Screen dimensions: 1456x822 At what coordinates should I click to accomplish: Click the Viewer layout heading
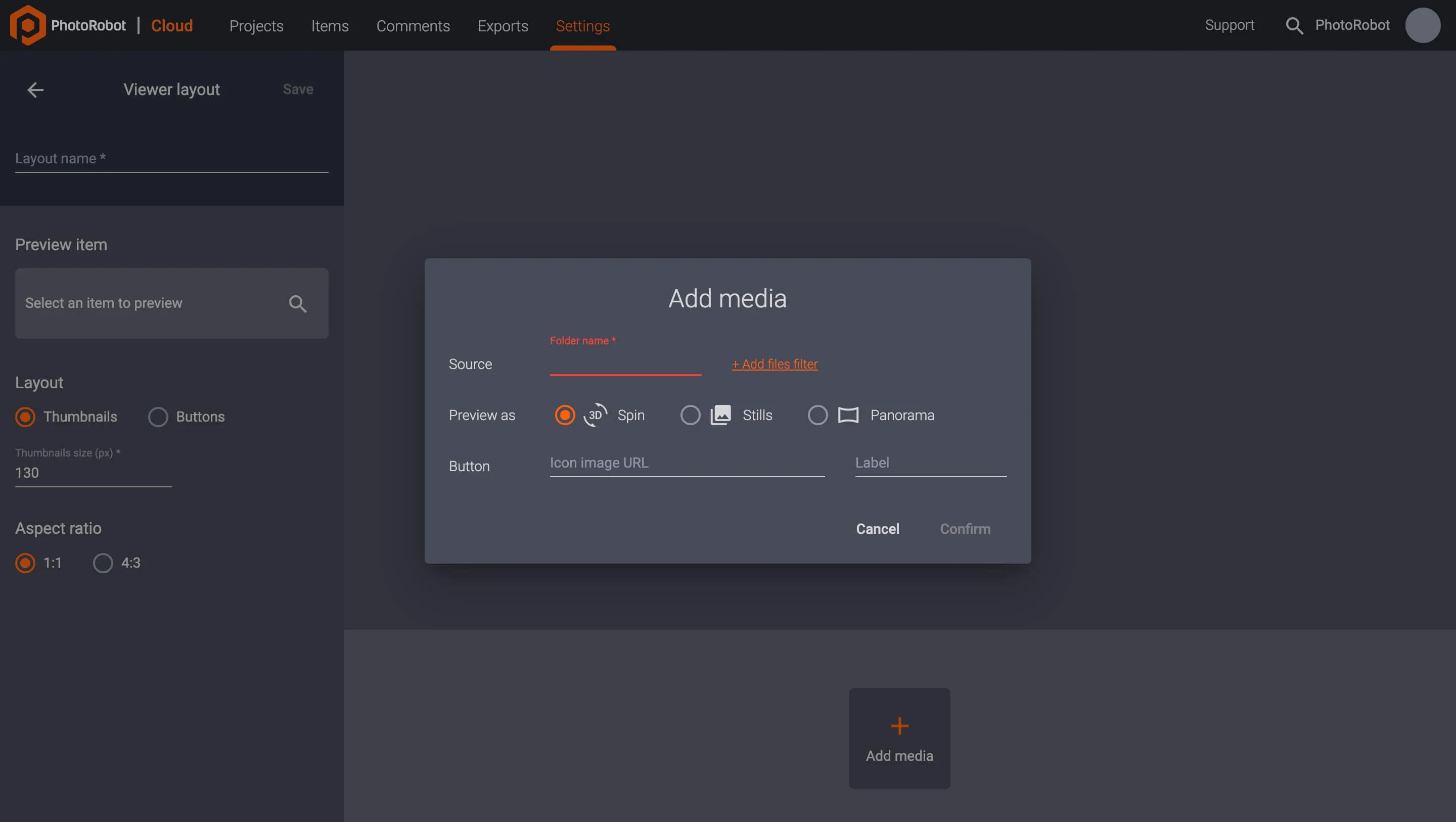point(171,90)
